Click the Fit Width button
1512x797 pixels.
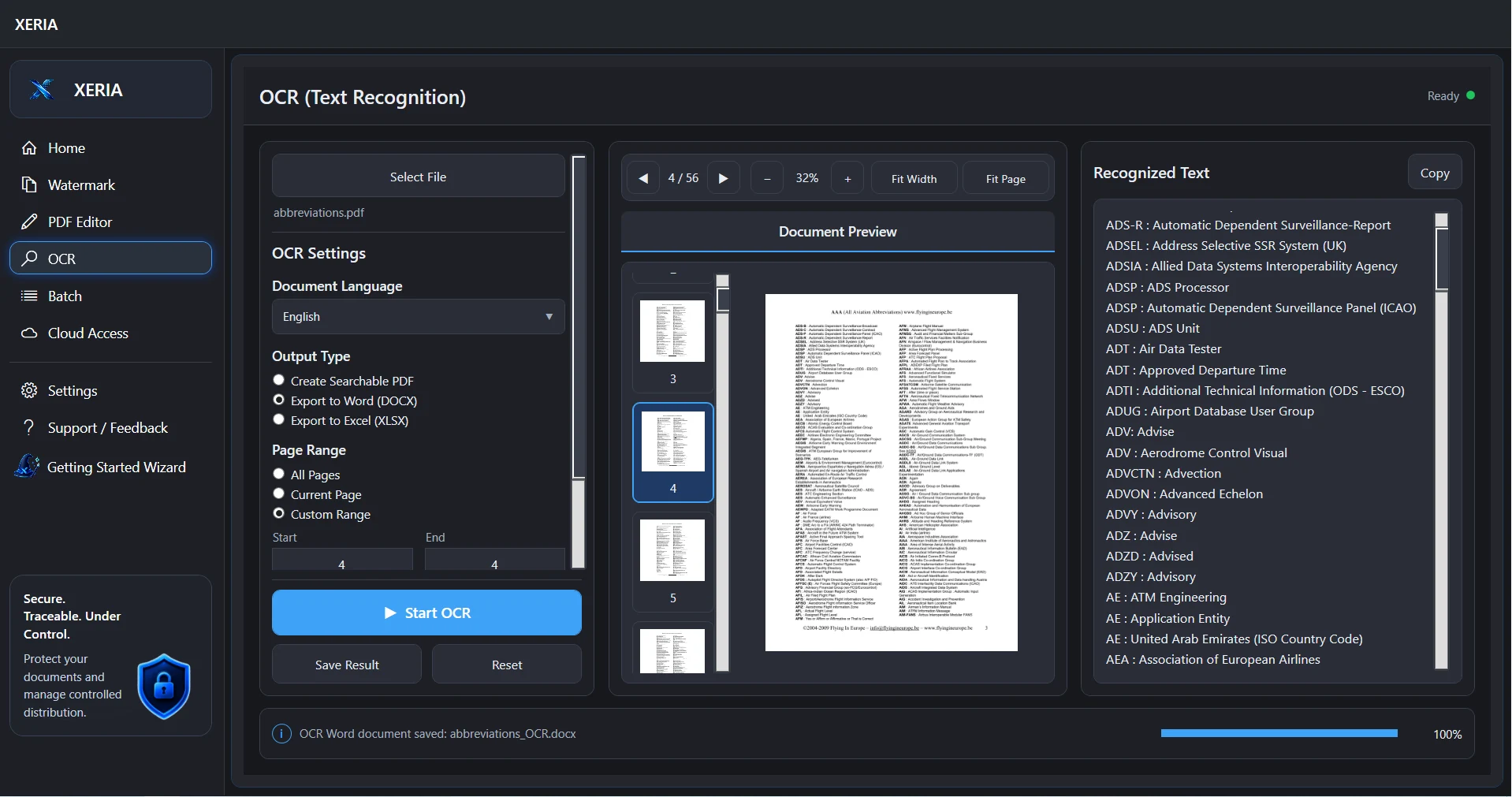pos(914,178)
